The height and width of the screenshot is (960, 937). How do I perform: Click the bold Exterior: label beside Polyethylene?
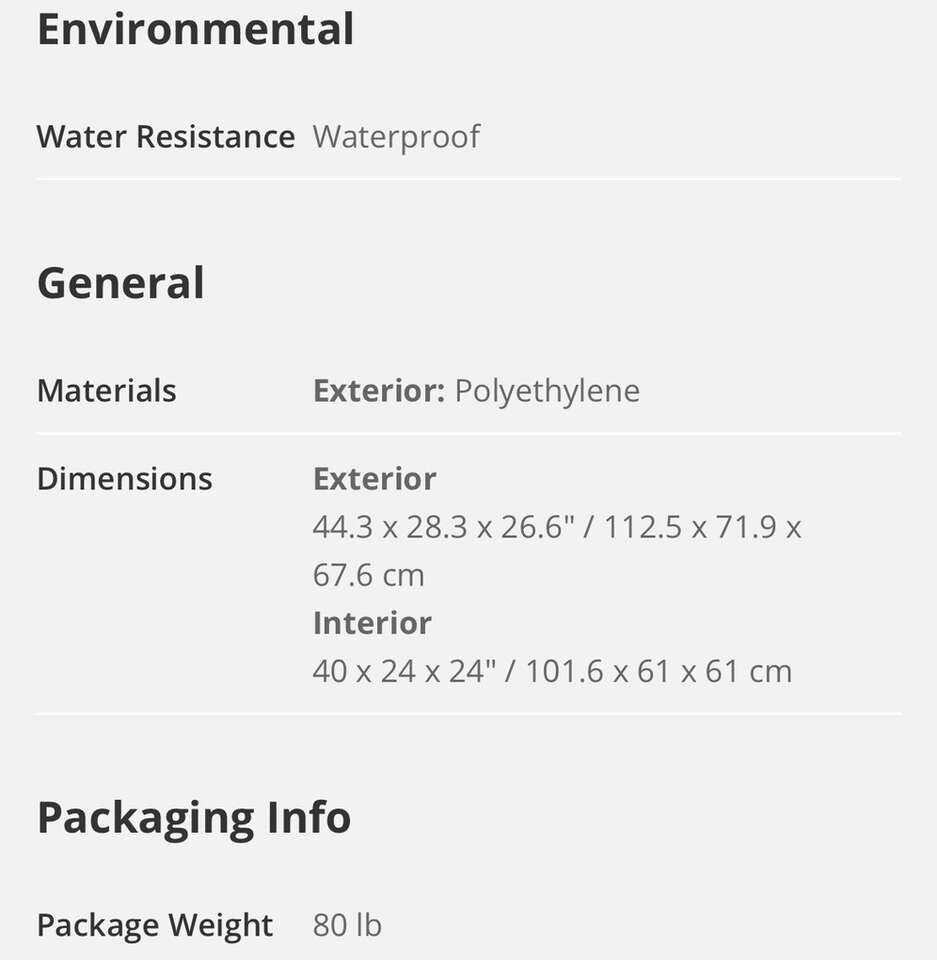(378, 390)
